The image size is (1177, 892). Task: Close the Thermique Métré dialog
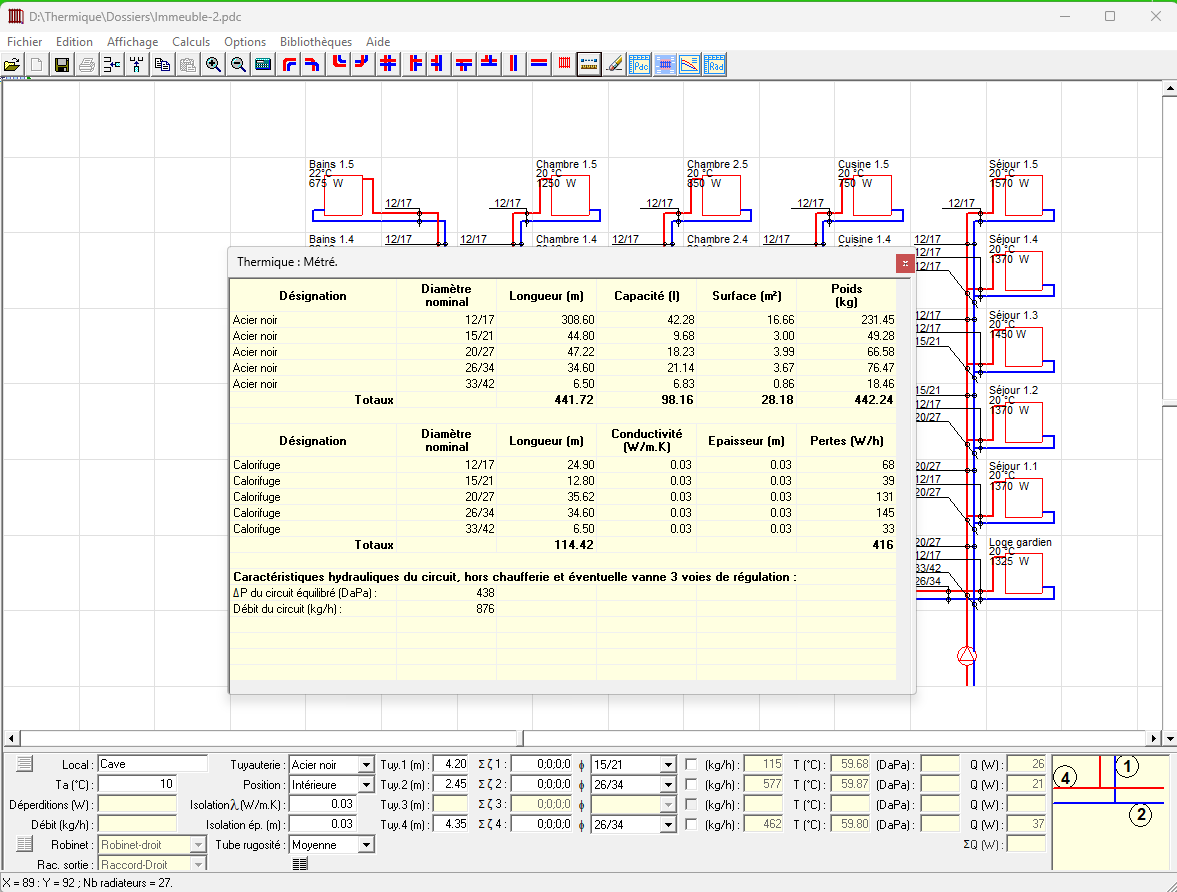coord(904,264)
